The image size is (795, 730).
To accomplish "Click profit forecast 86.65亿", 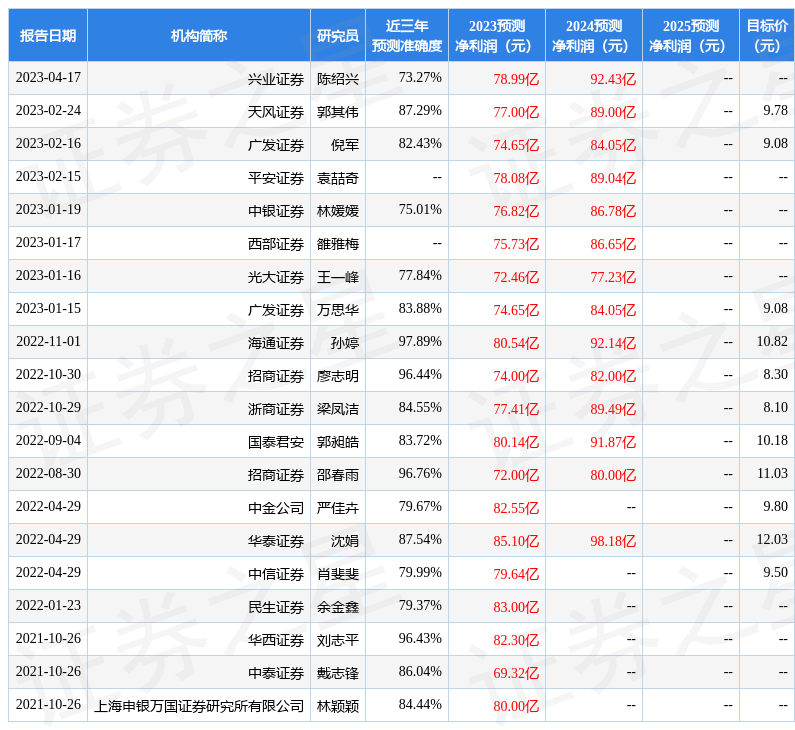I will (613, 244).
